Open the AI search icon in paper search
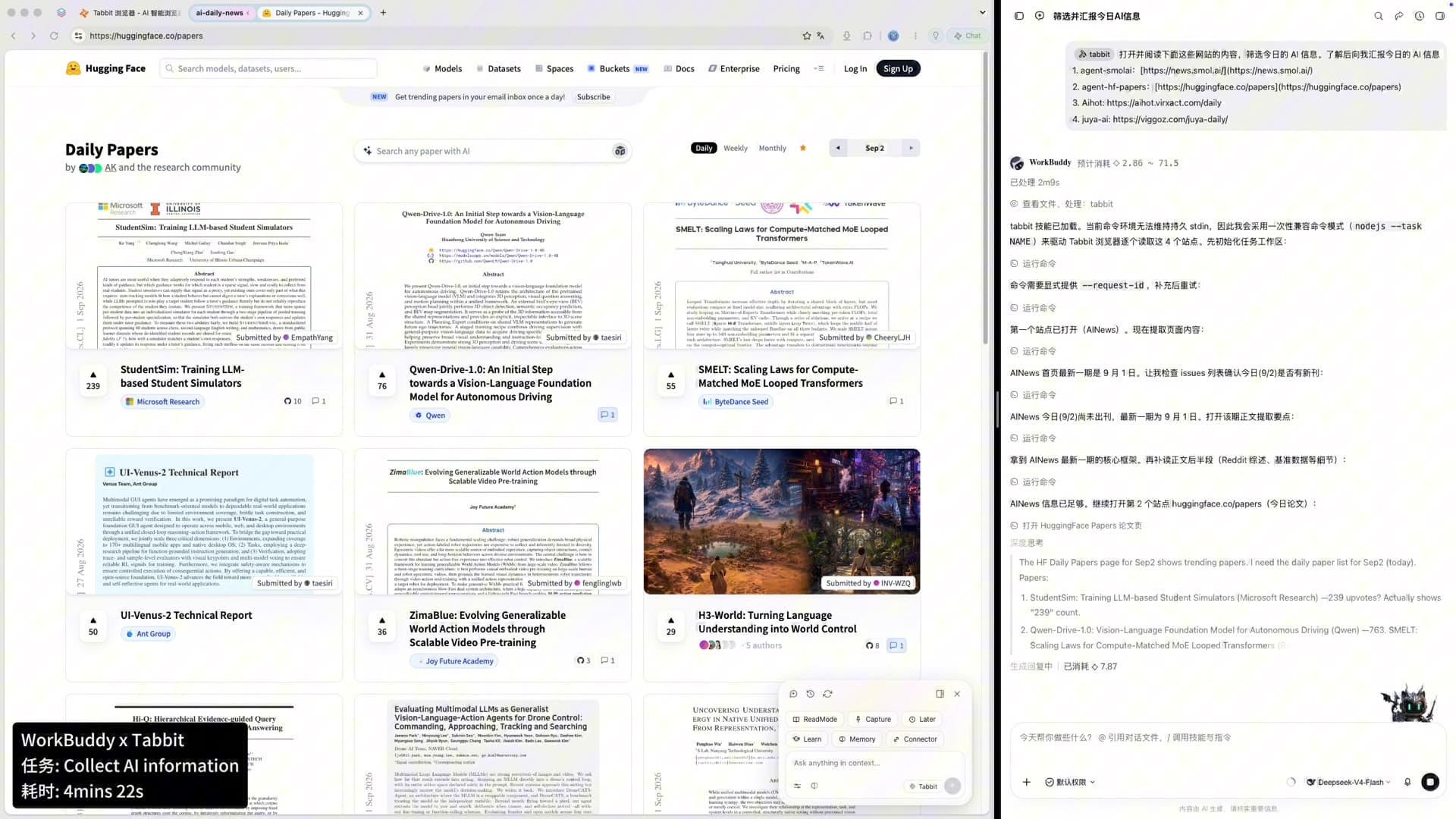The height and width of the screenshot is (819, 1456). point(620,151)
